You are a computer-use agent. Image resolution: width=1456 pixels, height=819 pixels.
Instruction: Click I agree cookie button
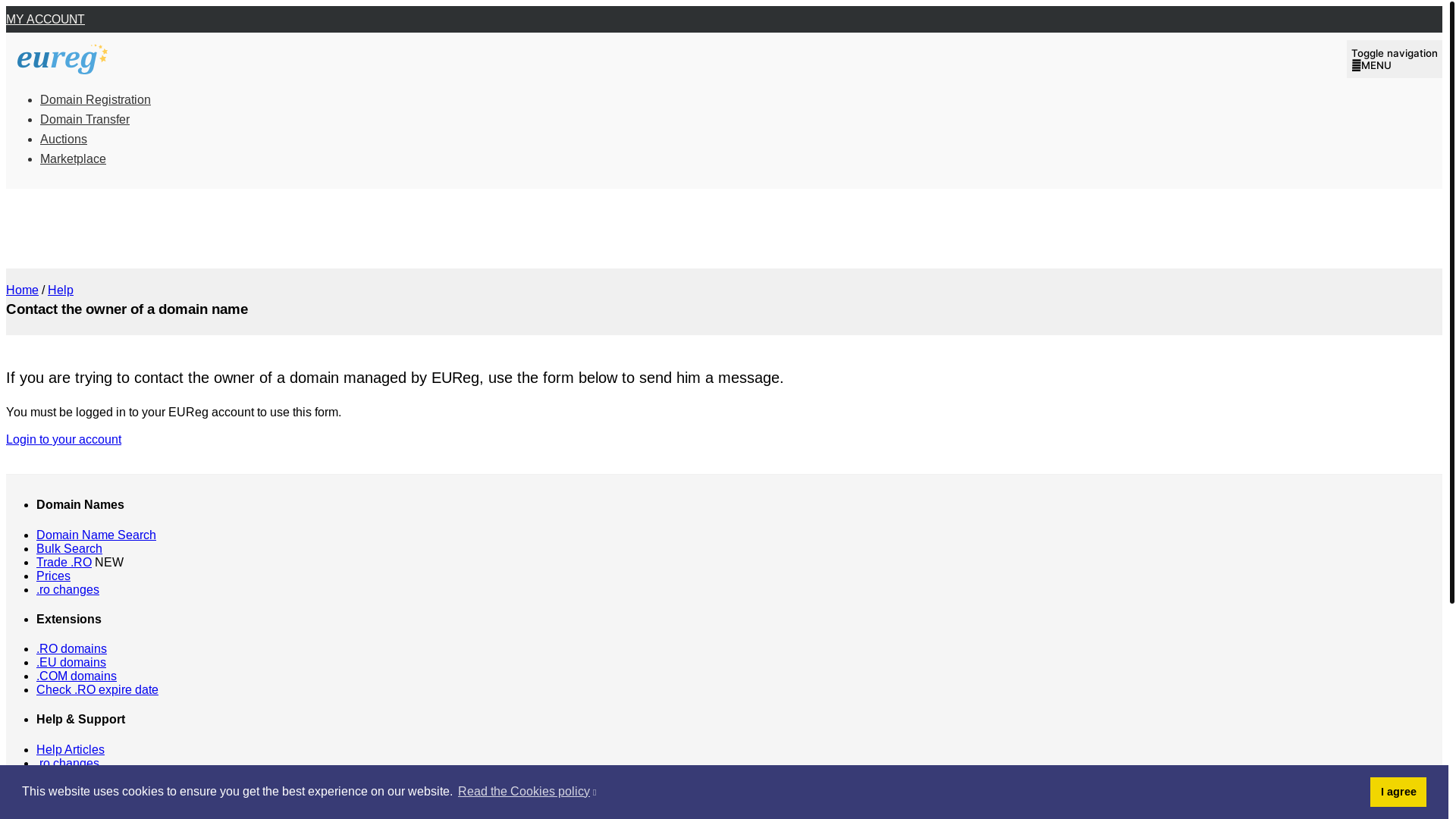1398,792
